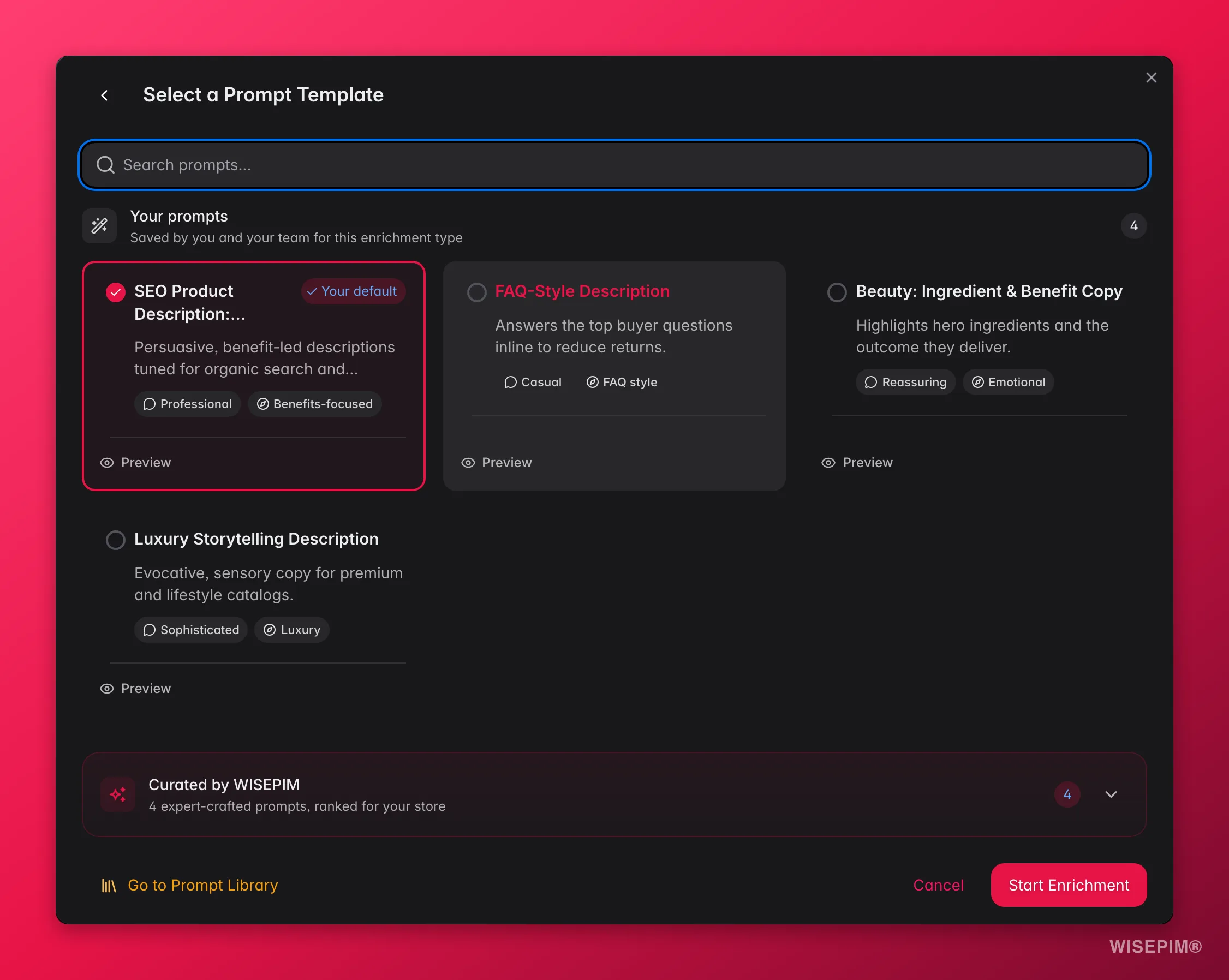Preview the Luxury Storytelling Description prompt
Image resolution: width=1229 pixels, height=980 pixels.
[x=136, y=688]
